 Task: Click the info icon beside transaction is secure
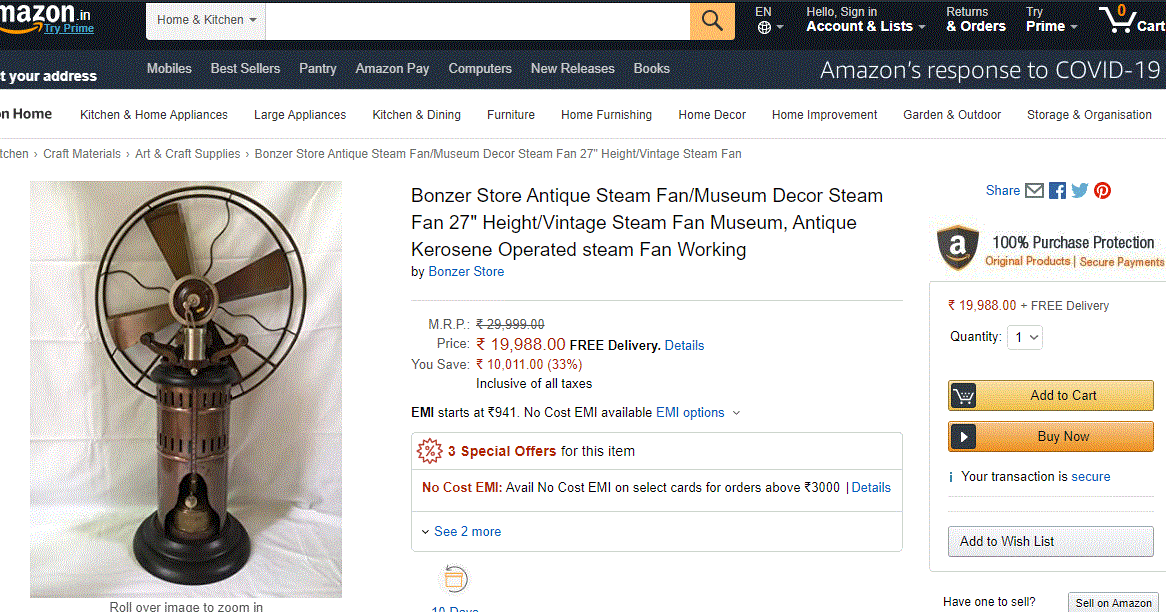click(x=950, y=477)
